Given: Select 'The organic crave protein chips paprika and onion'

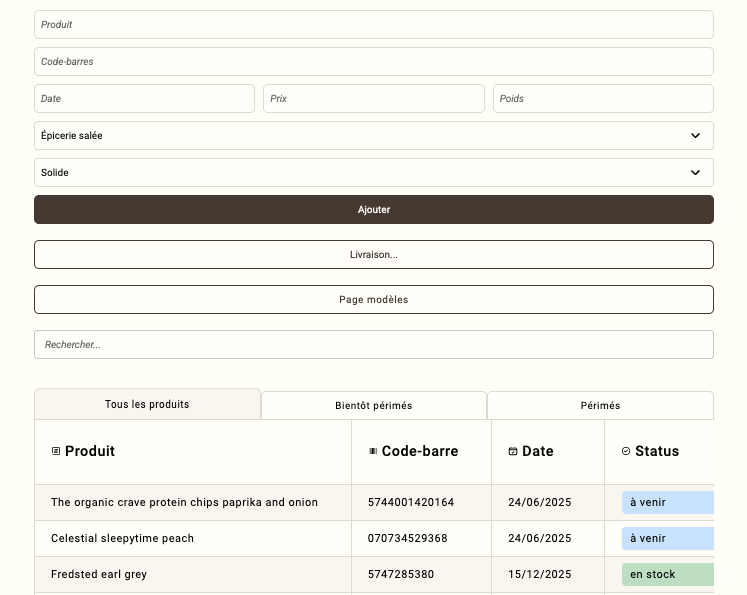Looking at the screenshot, I should tap(184, 502).
